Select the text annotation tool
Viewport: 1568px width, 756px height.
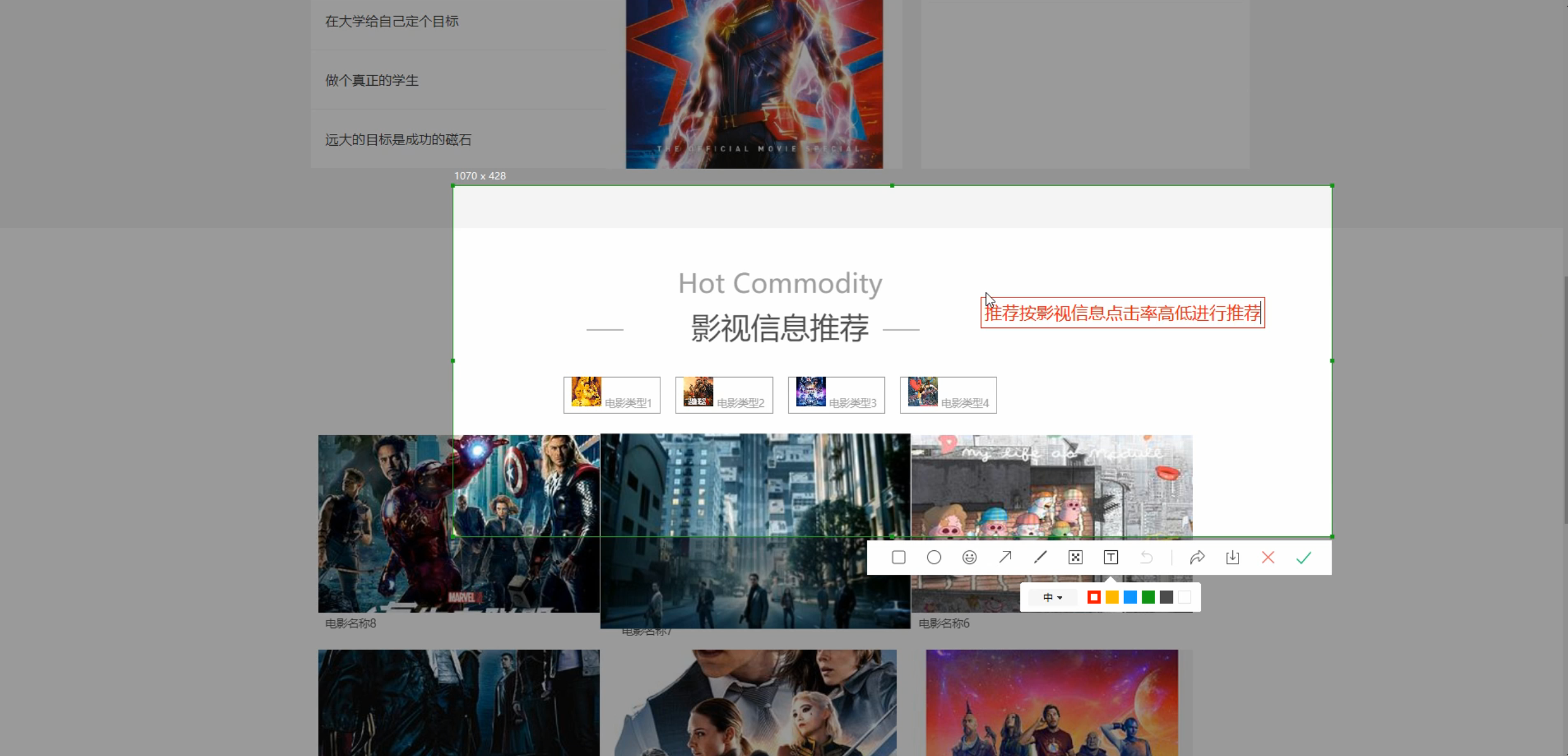(1111, 557)
